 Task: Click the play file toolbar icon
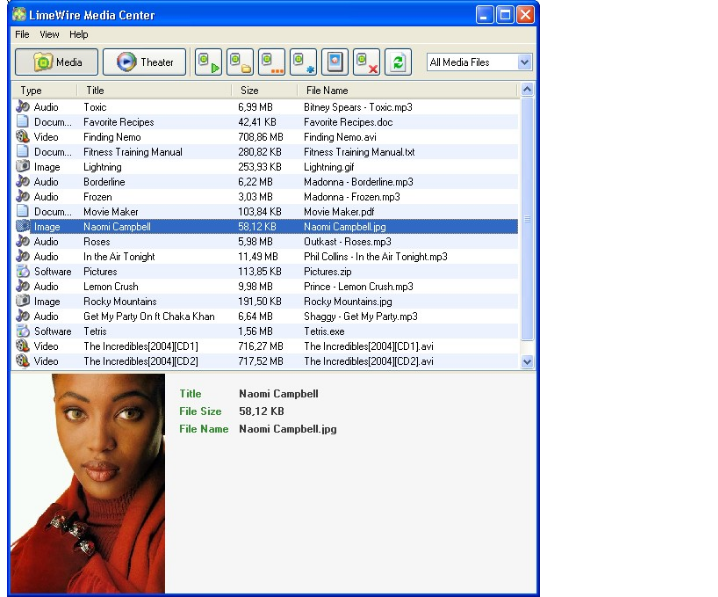[x=208, y=62]
